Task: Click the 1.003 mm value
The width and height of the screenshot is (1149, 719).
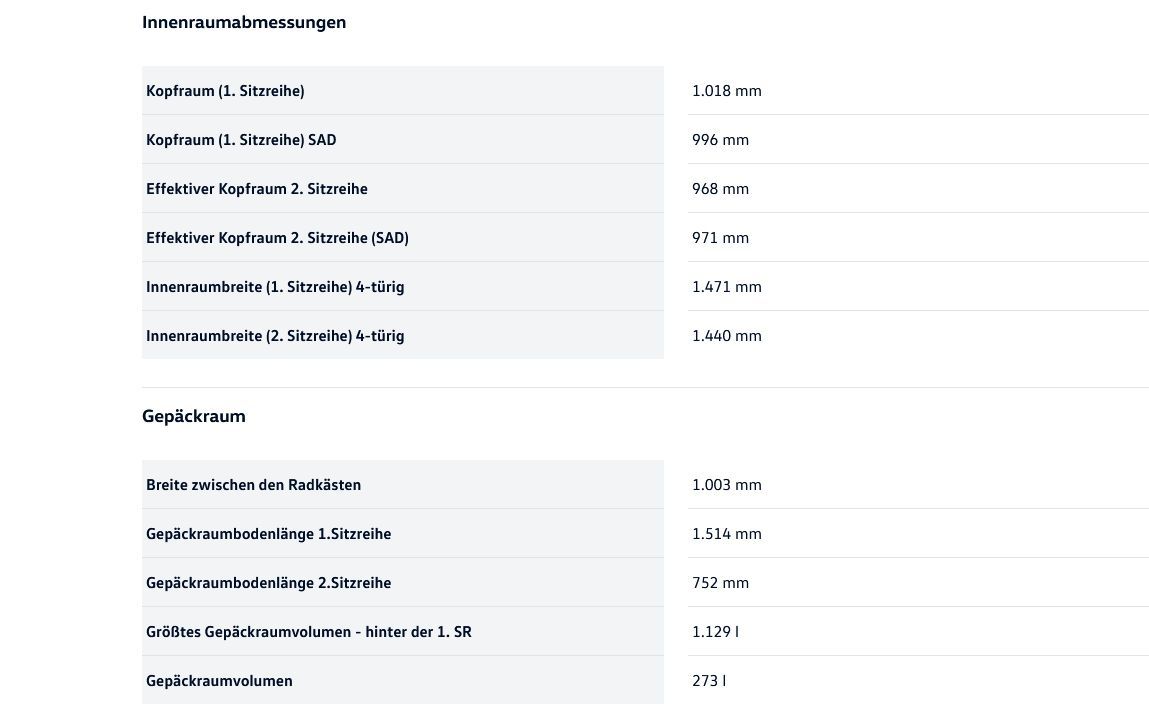Action: 727,485
